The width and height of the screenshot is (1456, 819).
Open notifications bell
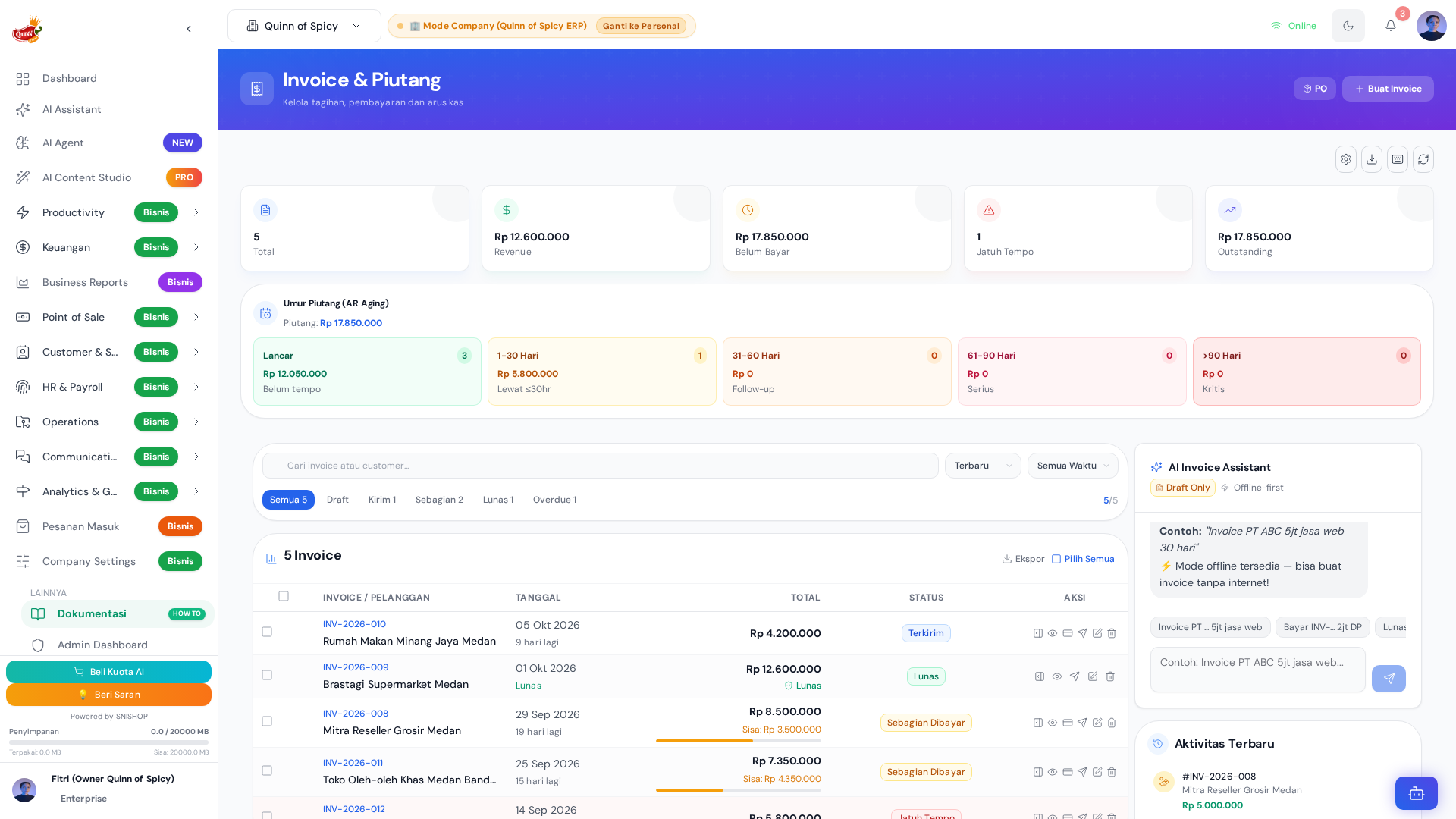point(1391,26)
